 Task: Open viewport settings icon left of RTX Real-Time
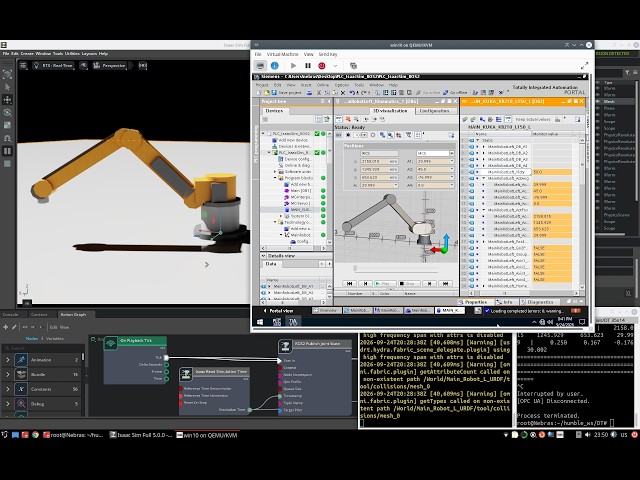click(x=23, y=65)
